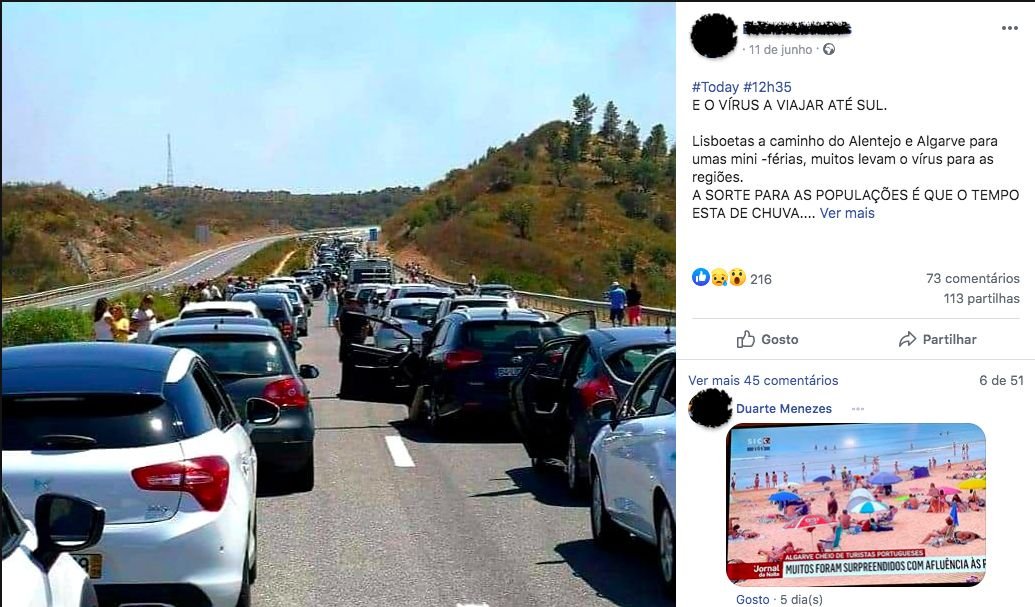Click the blue like reaction icon
Image resolution: width=1035 pixels, height=607 pixels.
(700, 277)
